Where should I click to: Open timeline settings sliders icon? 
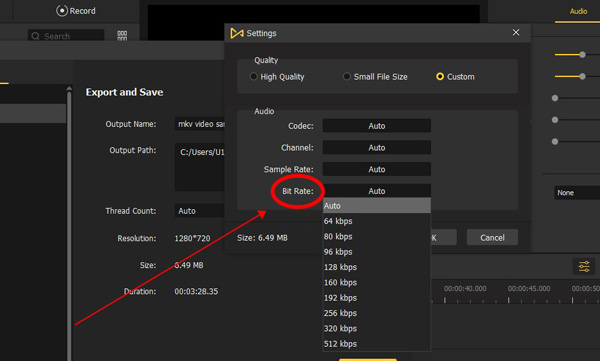pos(584,266)
